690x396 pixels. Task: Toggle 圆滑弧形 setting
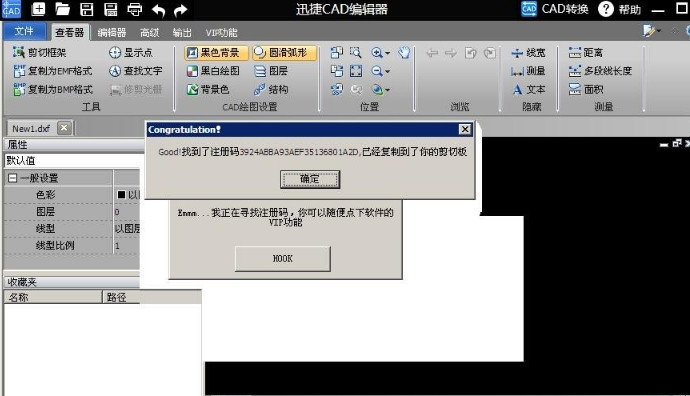[x=284, y=53]
